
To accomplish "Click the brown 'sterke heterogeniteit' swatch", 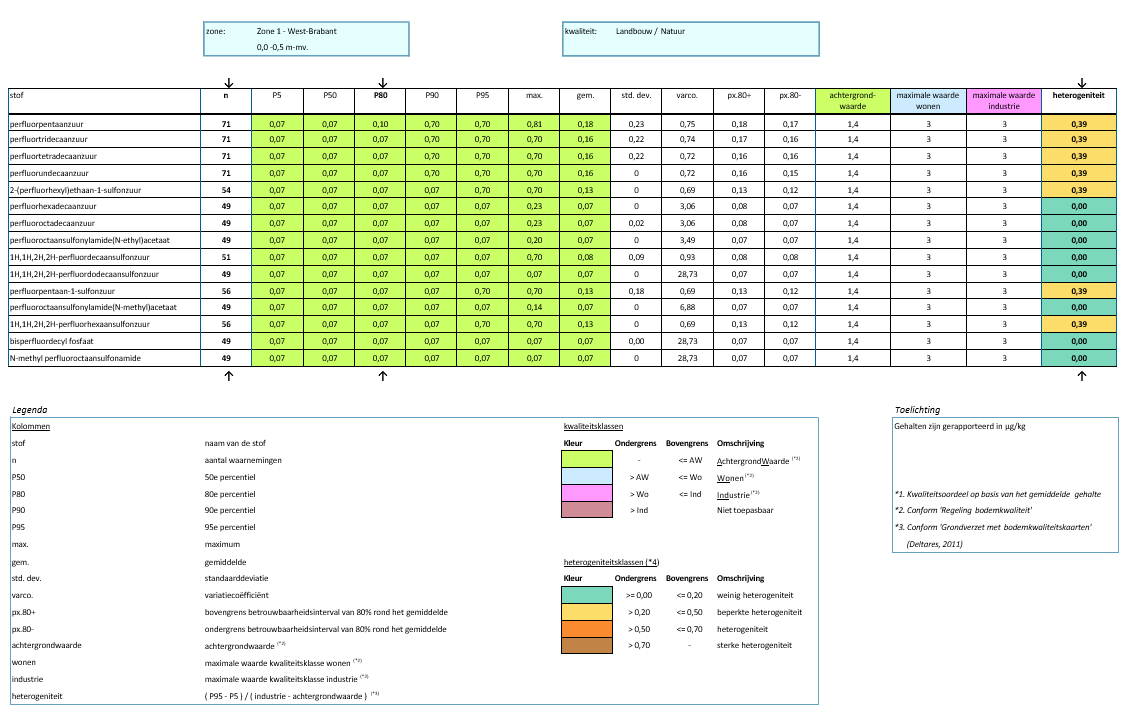I will 587,645.
